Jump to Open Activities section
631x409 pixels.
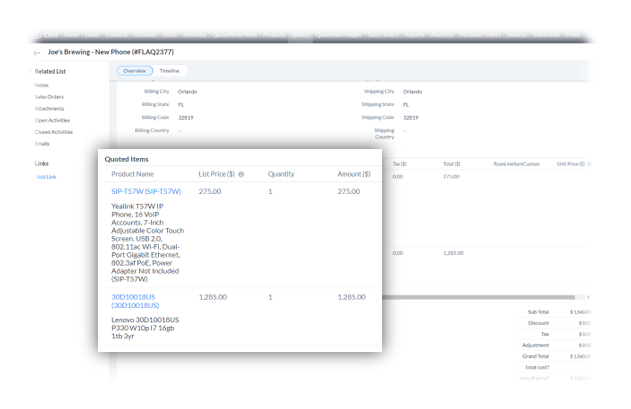coord(52,120)
